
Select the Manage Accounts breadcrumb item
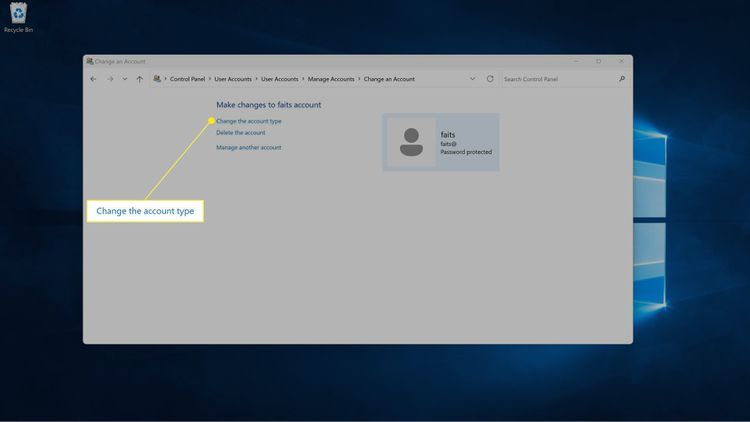click(x=331, y=79)
